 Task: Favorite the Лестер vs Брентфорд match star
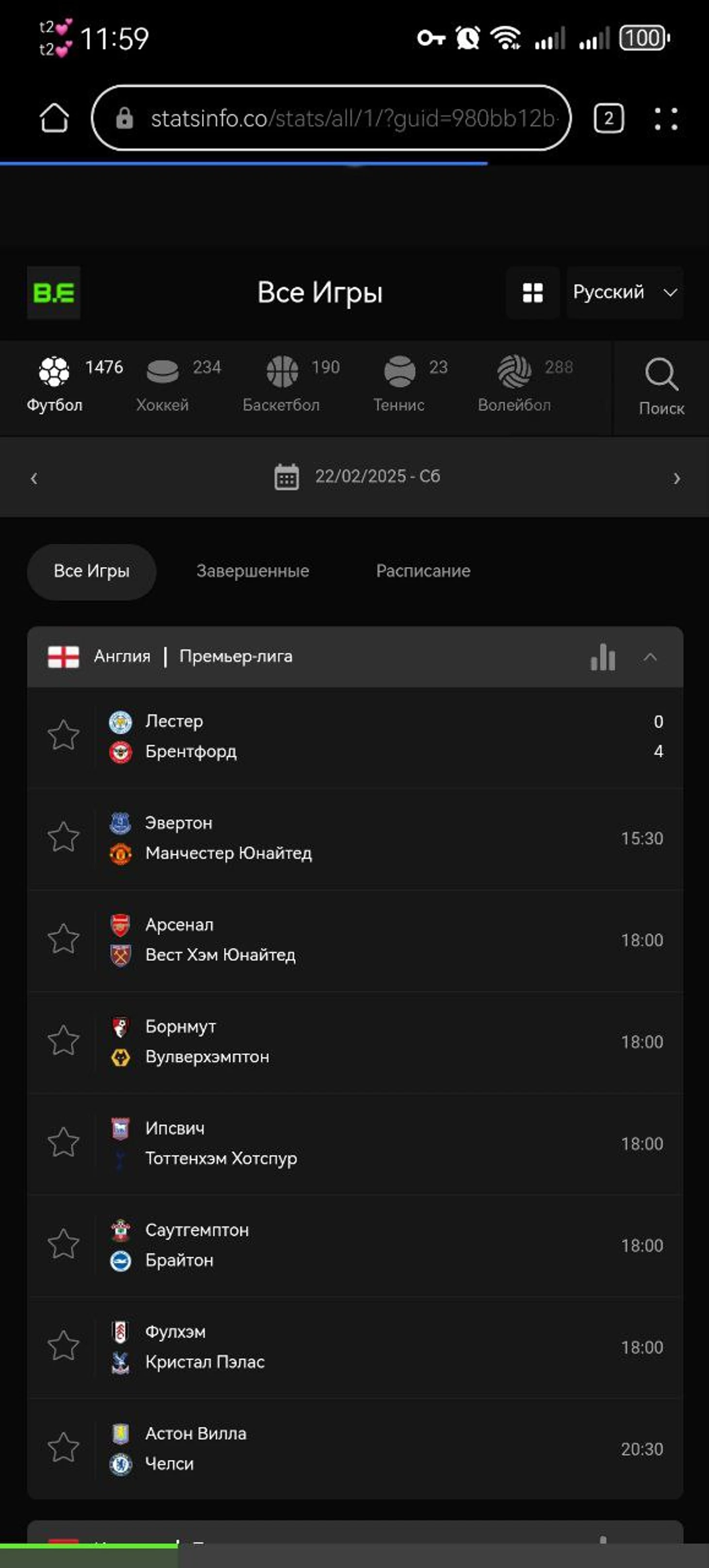[63, 735]
